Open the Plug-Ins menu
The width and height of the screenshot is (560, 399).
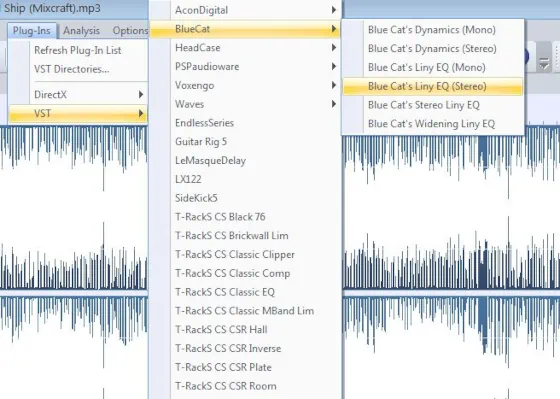point(31,31)
